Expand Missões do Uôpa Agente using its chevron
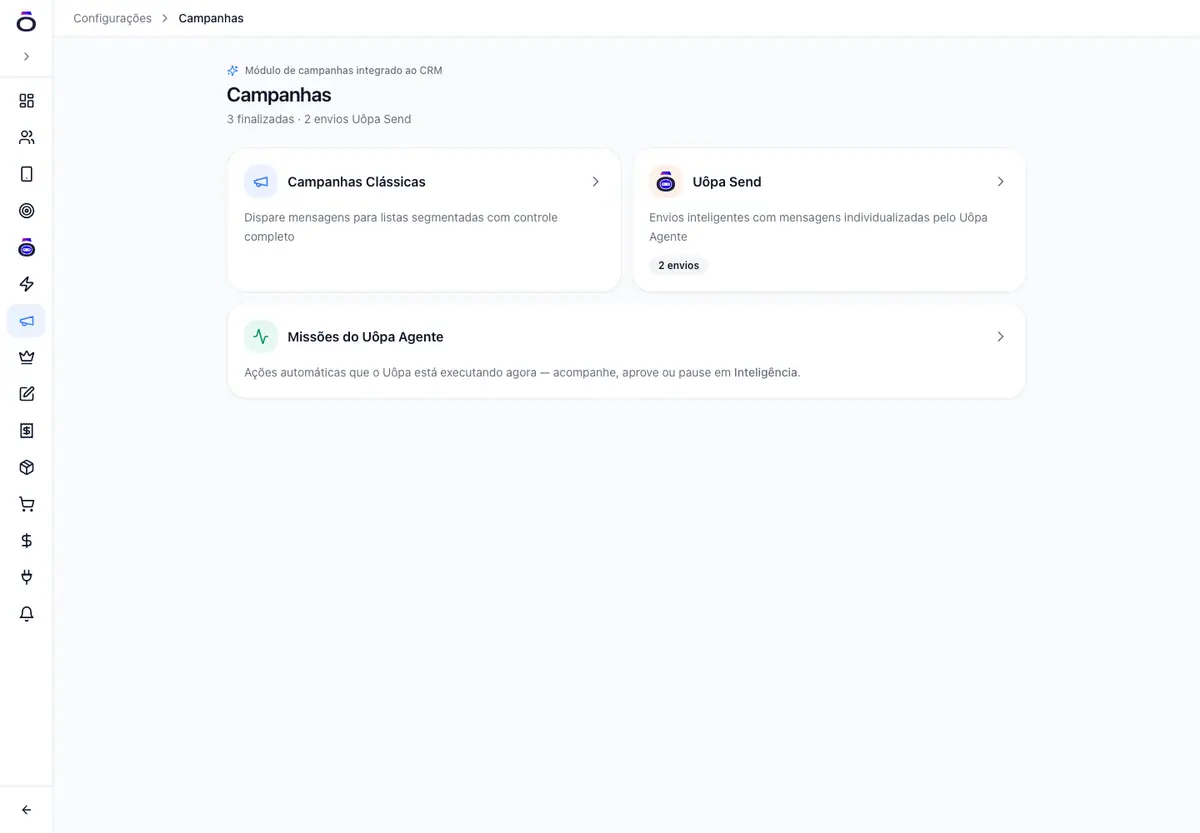Viewport: 1200px width, 833px height. point(1000,337)
